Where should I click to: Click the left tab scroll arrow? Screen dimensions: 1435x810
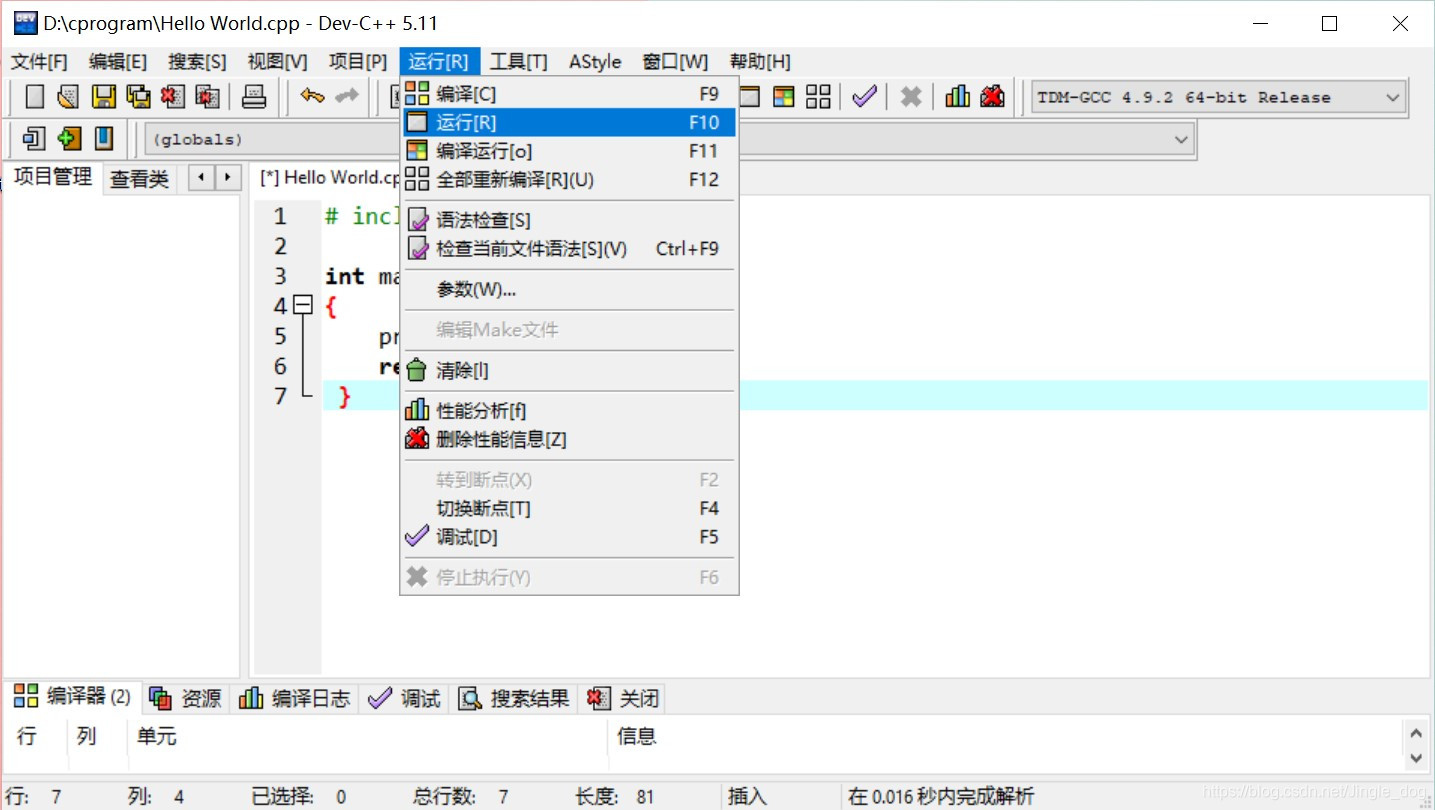(x=201, y=178)
